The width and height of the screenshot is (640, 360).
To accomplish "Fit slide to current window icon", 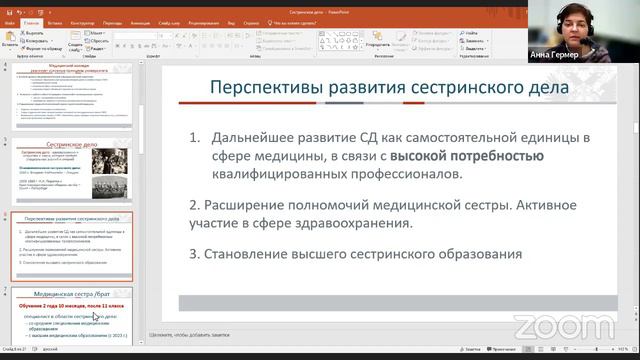I will point(635,349).
